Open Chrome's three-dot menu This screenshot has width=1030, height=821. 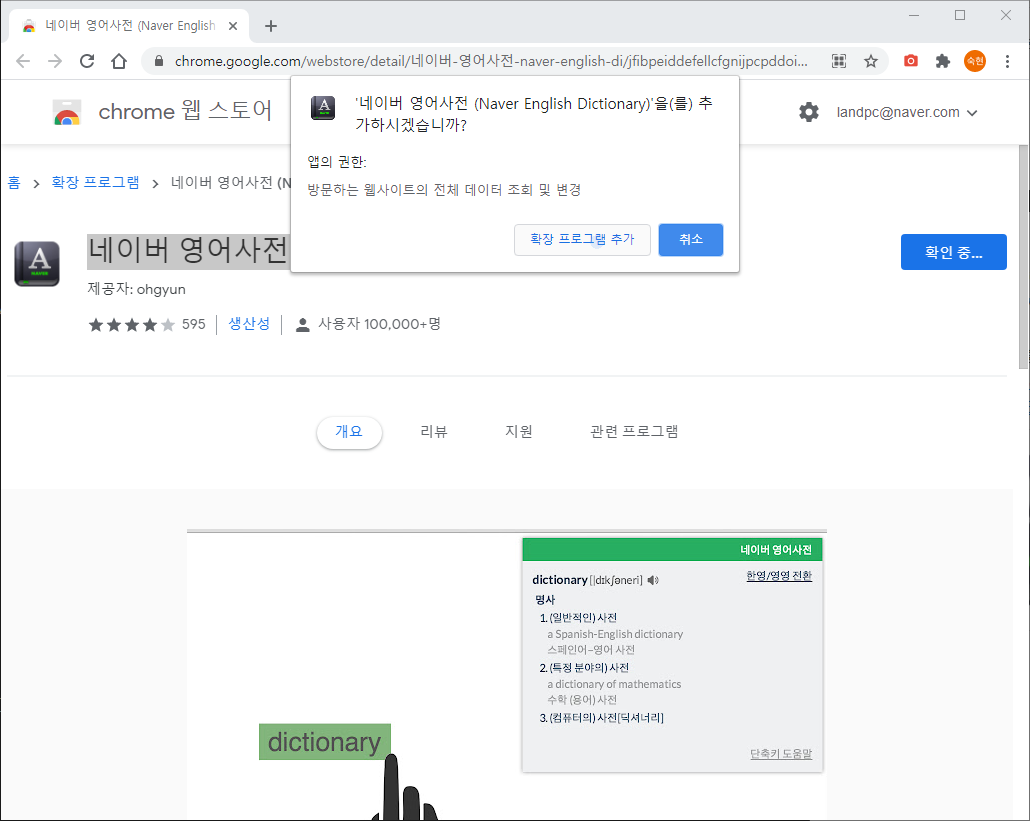pos(1007,61)
